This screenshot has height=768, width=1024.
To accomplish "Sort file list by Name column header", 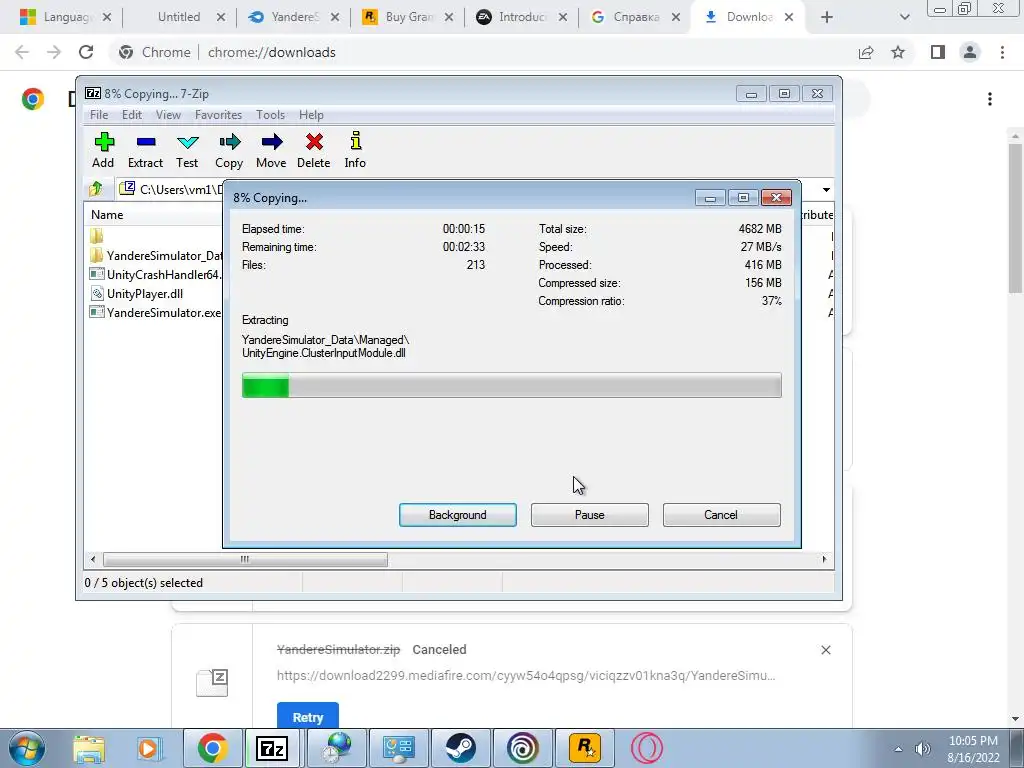I will (153, 215).
